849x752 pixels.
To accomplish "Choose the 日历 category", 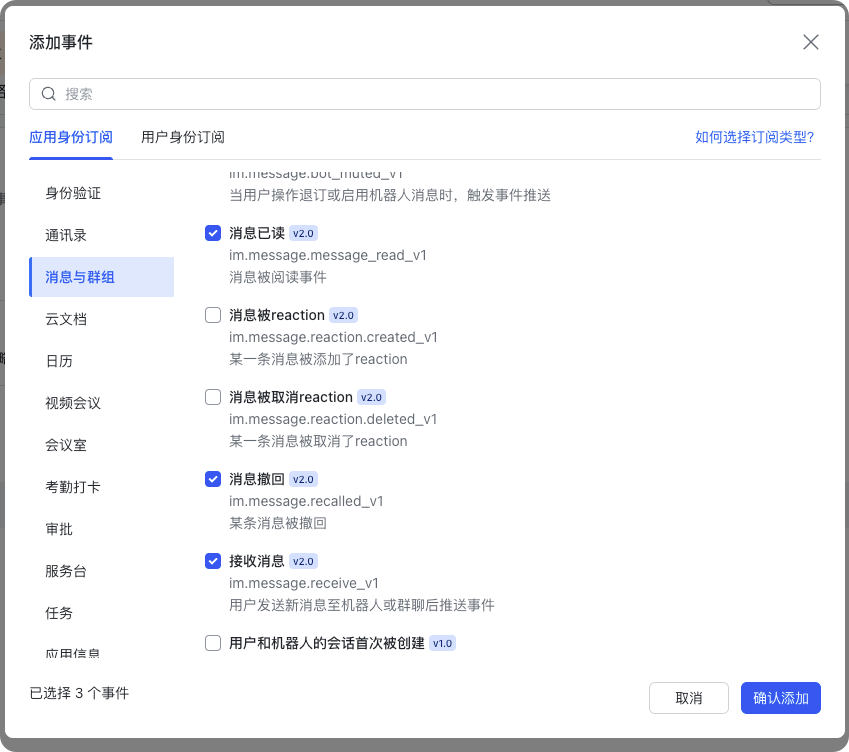I will pos(59,361).
